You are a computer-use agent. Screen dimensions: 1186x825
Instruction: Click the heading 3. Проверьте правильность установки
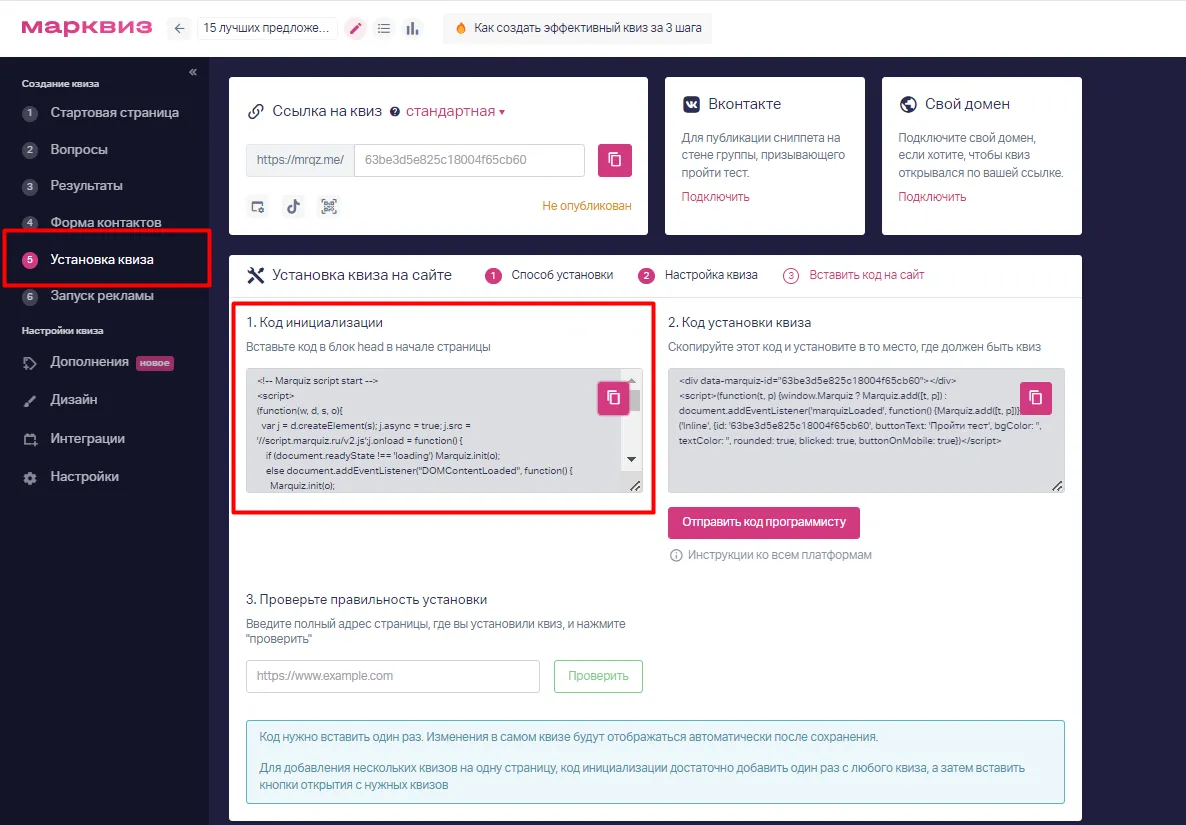[x=367, y=600]
